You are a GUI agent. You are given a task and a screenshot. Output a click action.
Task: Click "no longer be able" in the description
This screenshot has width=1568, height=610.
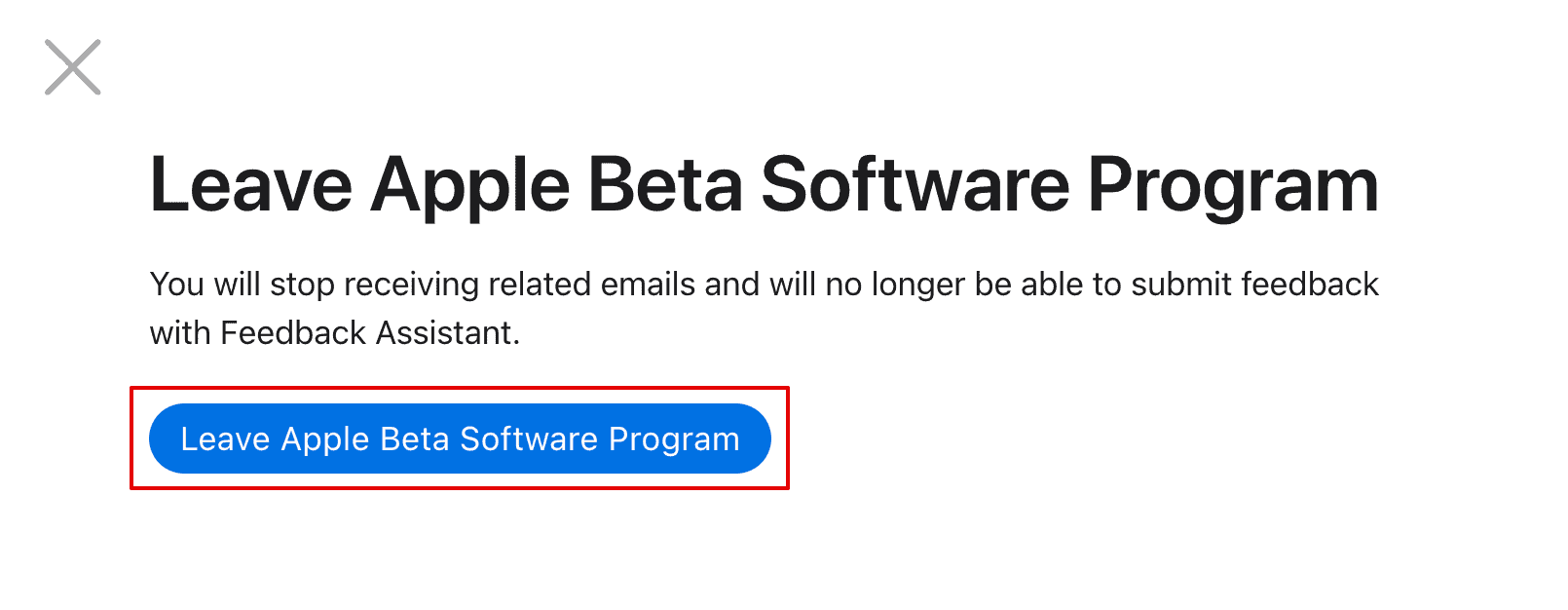918,285
